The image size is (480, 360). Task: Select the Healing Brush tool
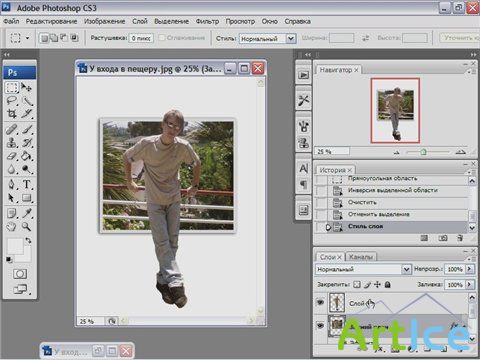point(12,129)
